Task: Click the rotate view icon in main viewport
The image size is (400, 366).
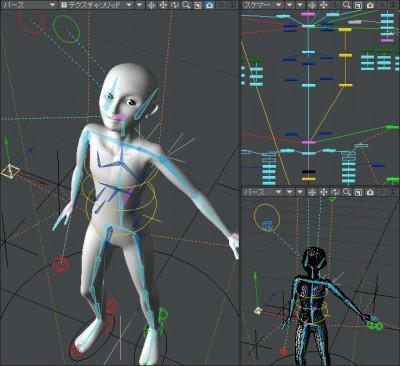Action: click(x=175, y=5)
